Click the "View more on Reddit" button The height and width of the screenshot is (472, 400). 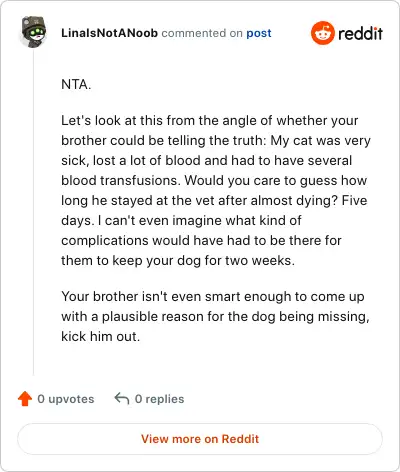tap(200, 439)
